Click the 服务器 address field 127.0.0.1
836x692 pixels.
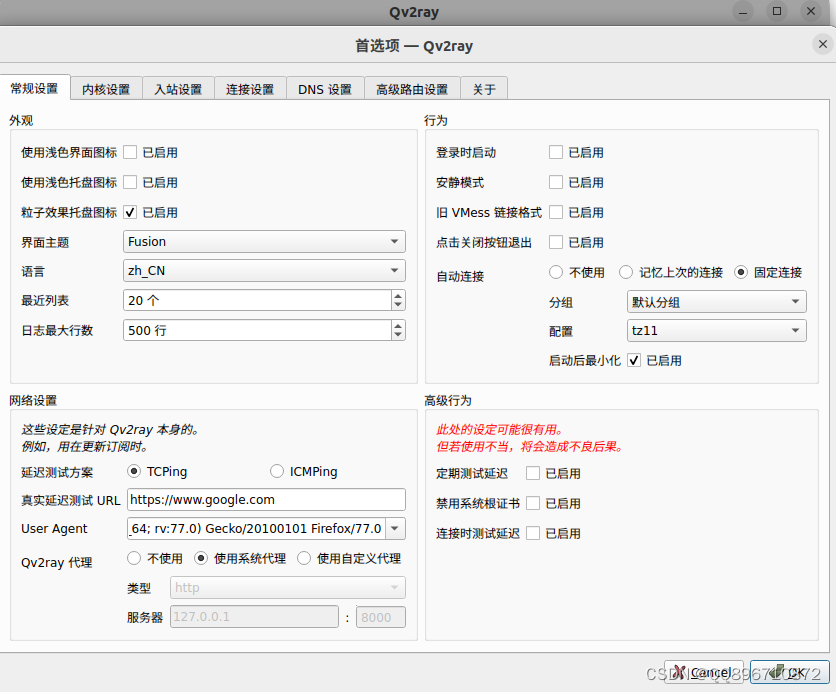tap(254, 617)
